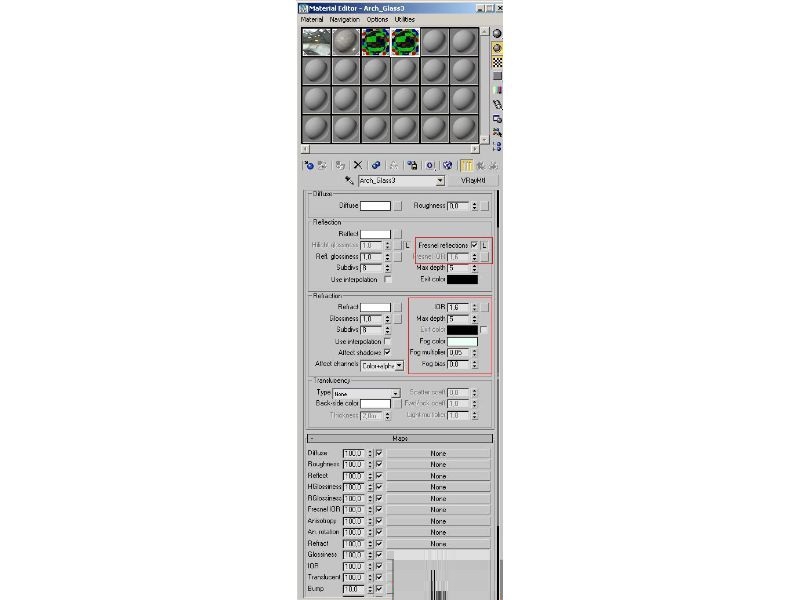Click the Go to Parent icon
The width and height of the screenshot is (800, 600).
click(x=480, y=165)
